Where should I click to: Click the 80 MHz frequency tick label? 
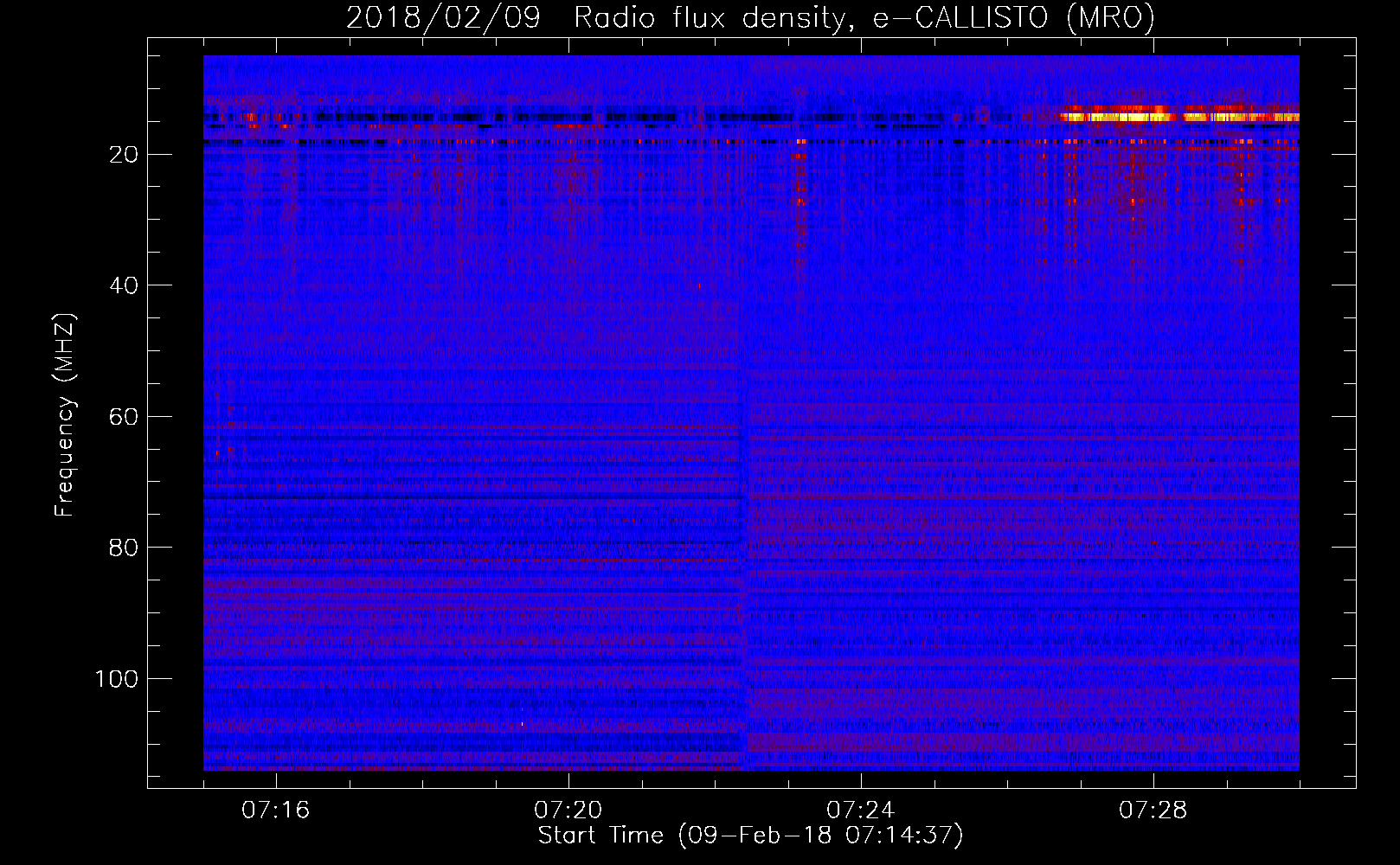coord(124,548)
